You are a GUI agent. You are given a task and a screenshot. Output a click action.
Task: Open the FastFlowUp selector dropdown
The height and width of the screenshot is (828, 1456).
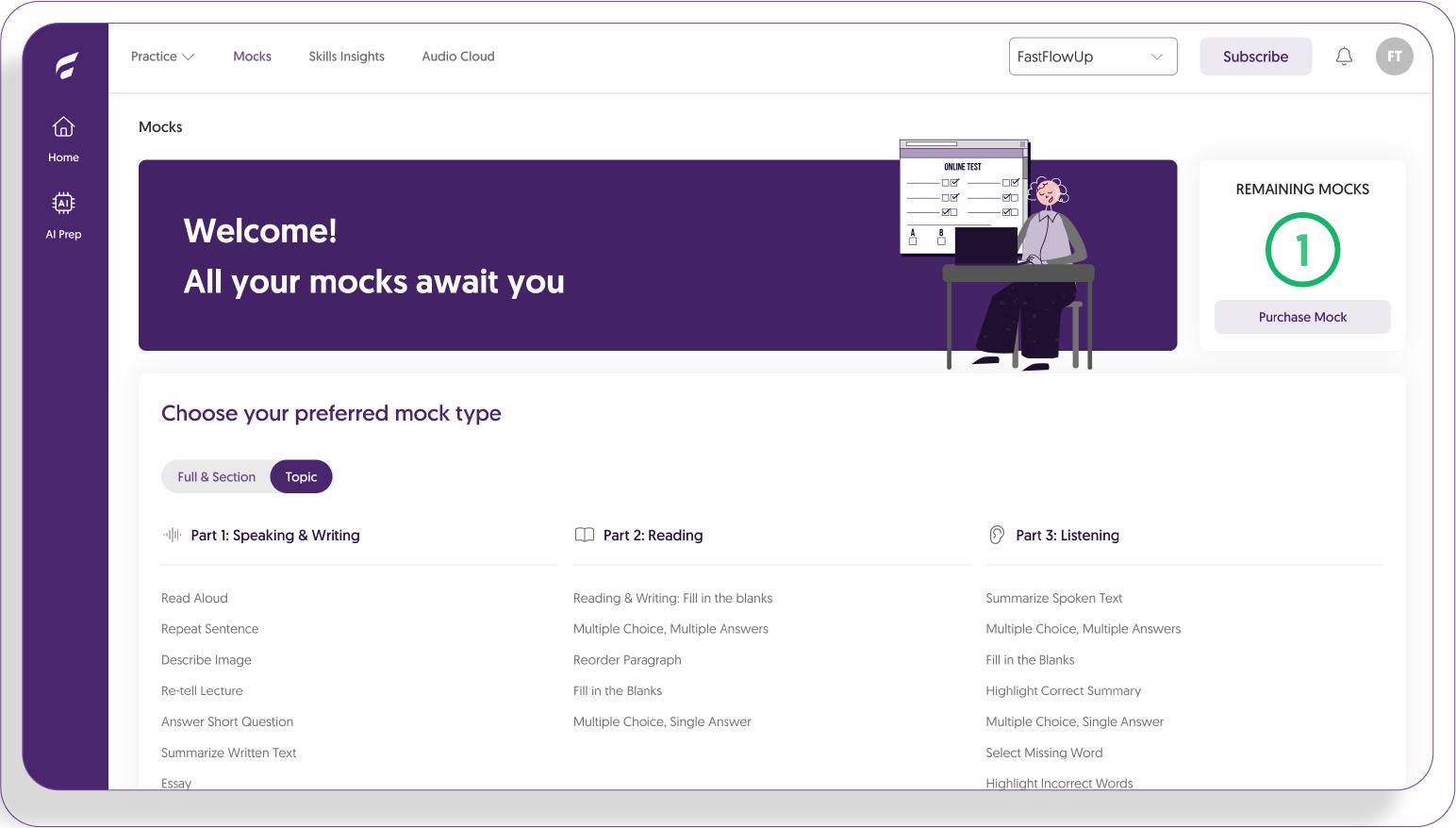(x=1092, y=57)
